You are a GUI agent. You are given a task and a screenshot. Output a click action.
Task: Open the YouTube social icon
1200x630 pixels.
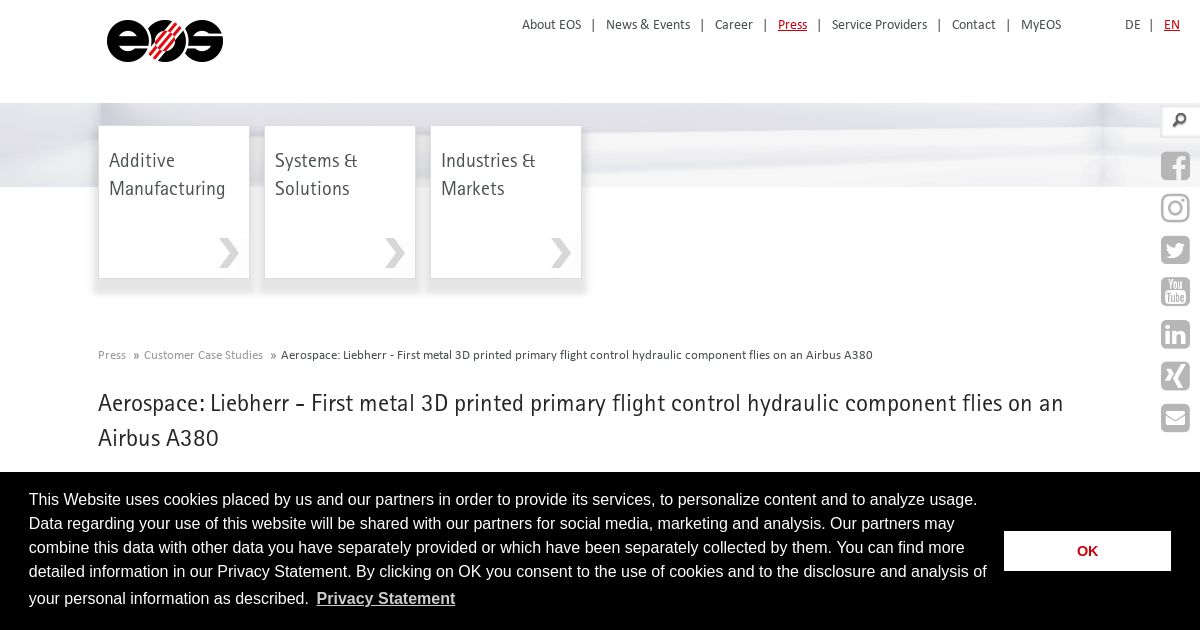coord(1175,292)
